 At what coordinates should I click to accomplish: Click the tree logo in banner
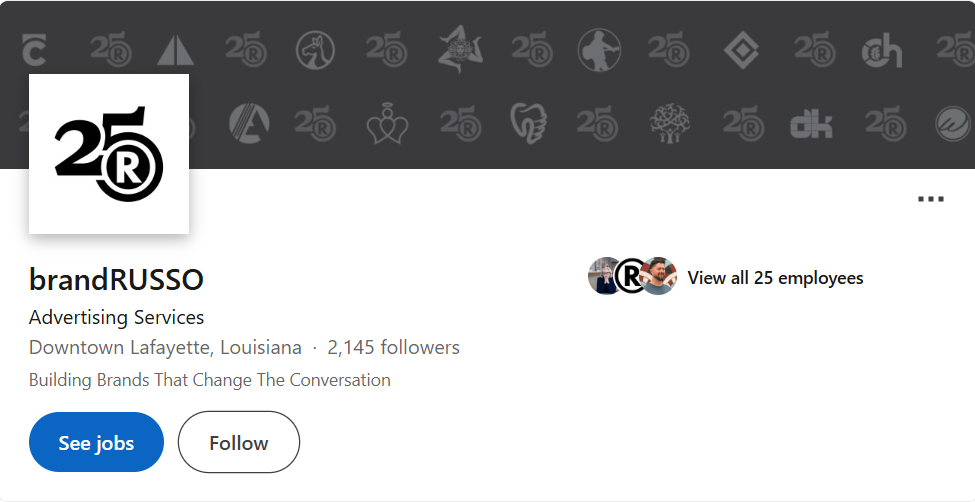point(670,123)
